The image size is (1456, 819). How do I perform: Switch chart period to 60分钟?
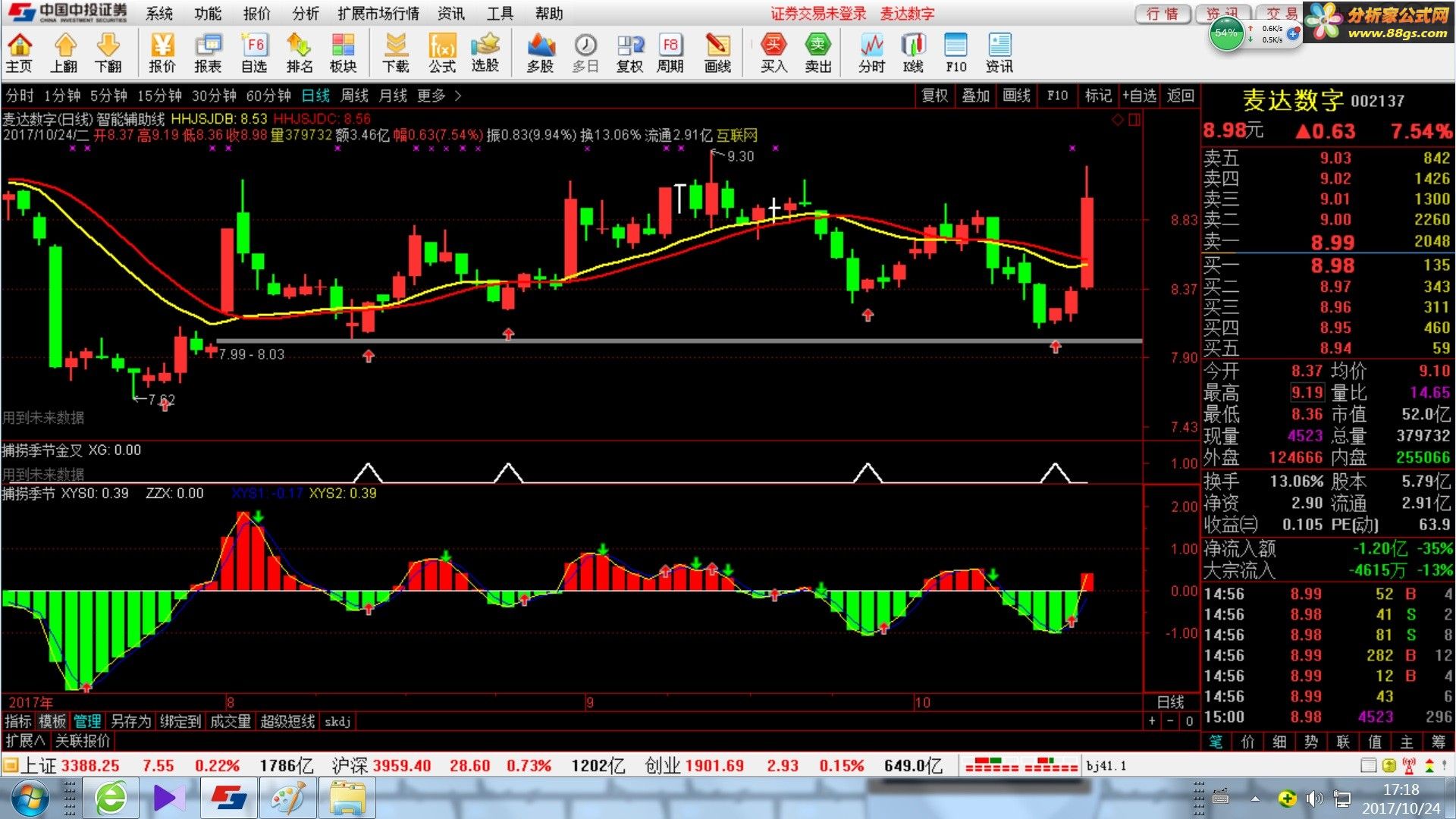268,96
